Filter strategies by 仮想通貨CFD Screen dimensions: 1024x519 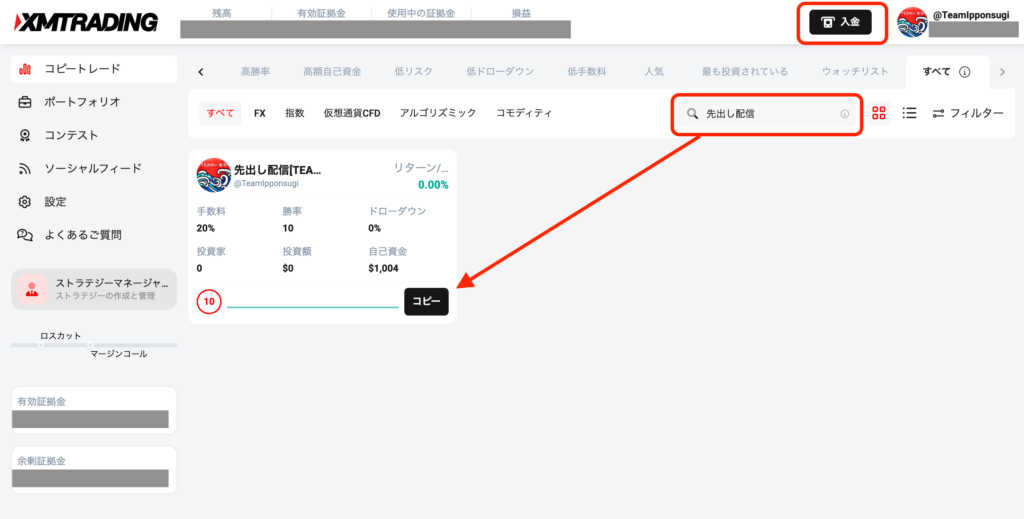pyautogui.click(x=352, y=113)
